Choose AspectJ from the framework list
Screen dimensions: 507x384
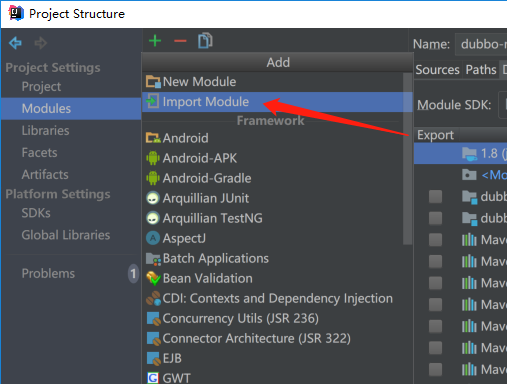(x=184, y=238)
